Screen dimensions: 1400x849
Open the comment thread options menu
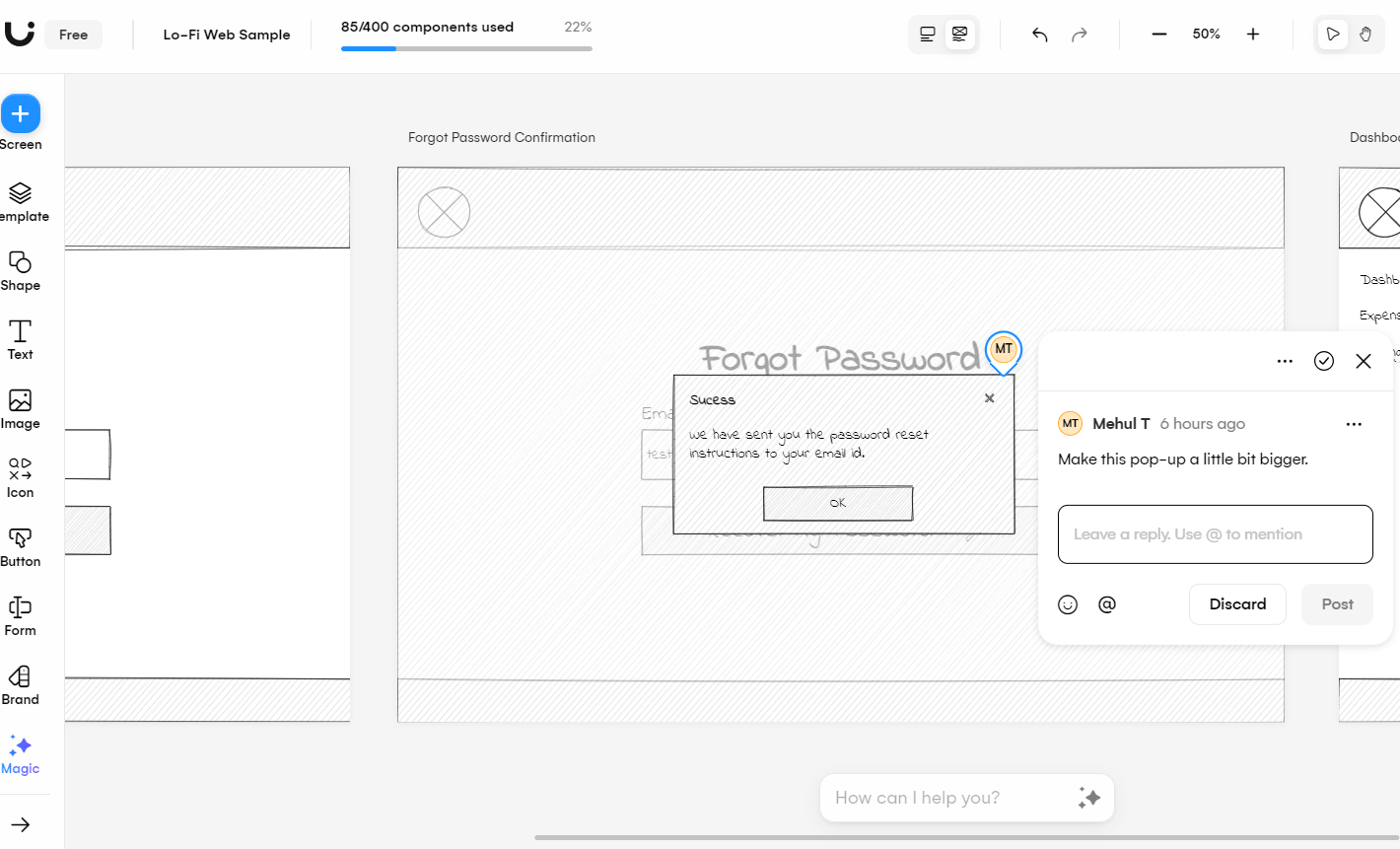[1285, 361]
